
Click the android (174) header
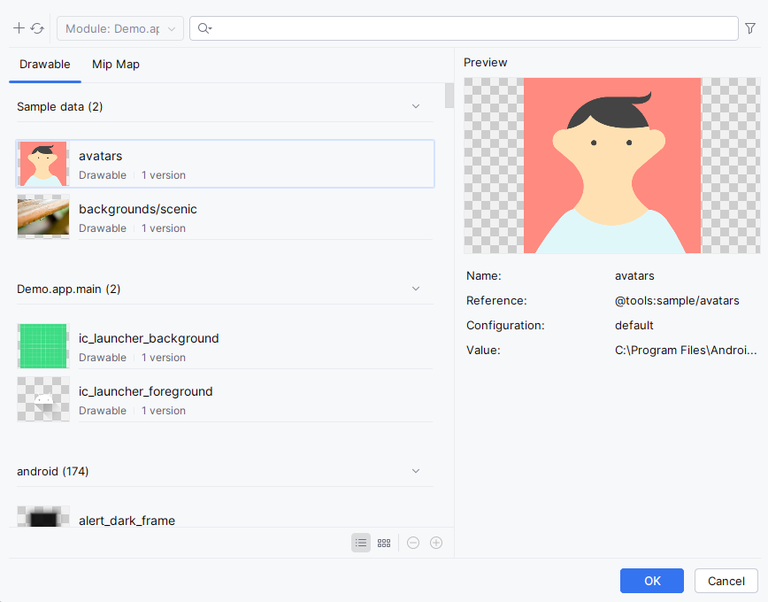pos(52,471)
